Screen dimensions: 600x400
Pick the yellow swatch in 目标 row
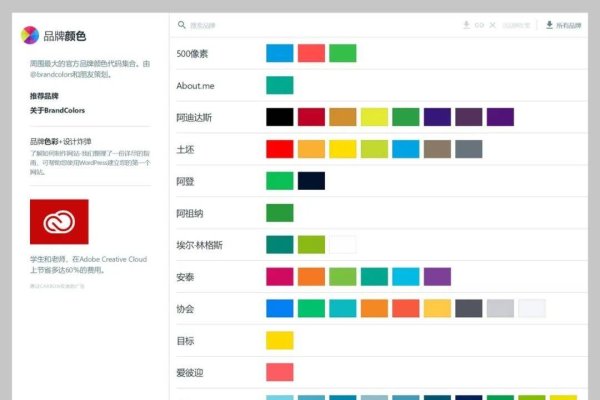click(x=280, y=340)
